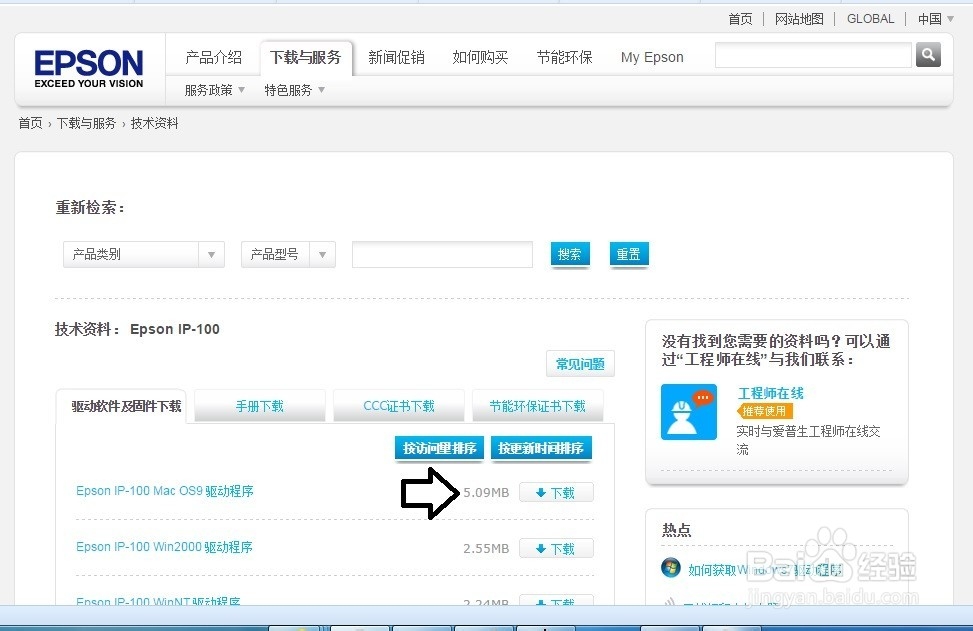Click the 2.55MB file size text
The width and height of the screenshot is (973, 631).
pyautogui.click(x=486, y=548)
